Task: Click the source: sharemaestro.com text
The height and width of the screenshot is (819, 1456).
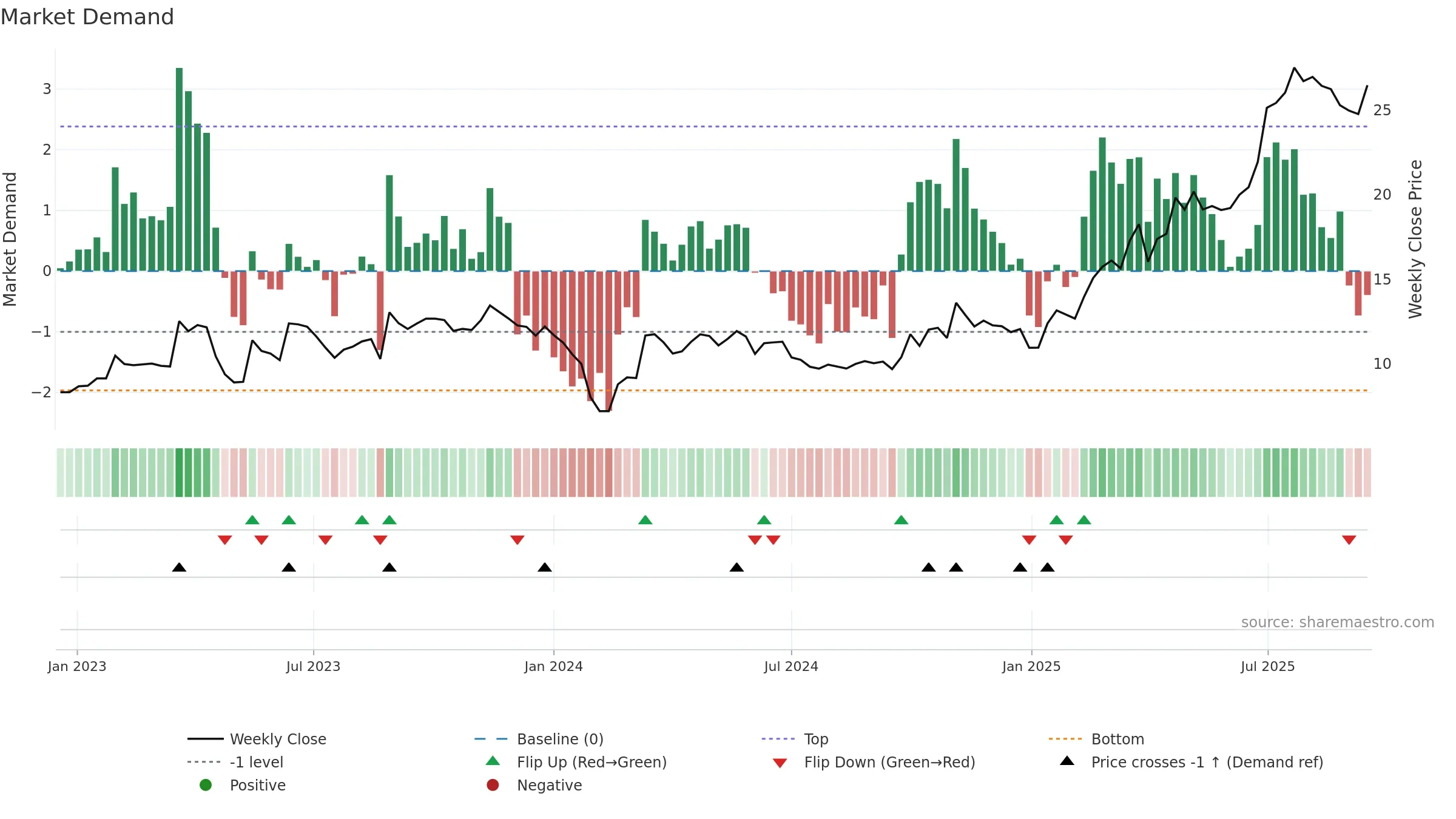Action: 1338,622
